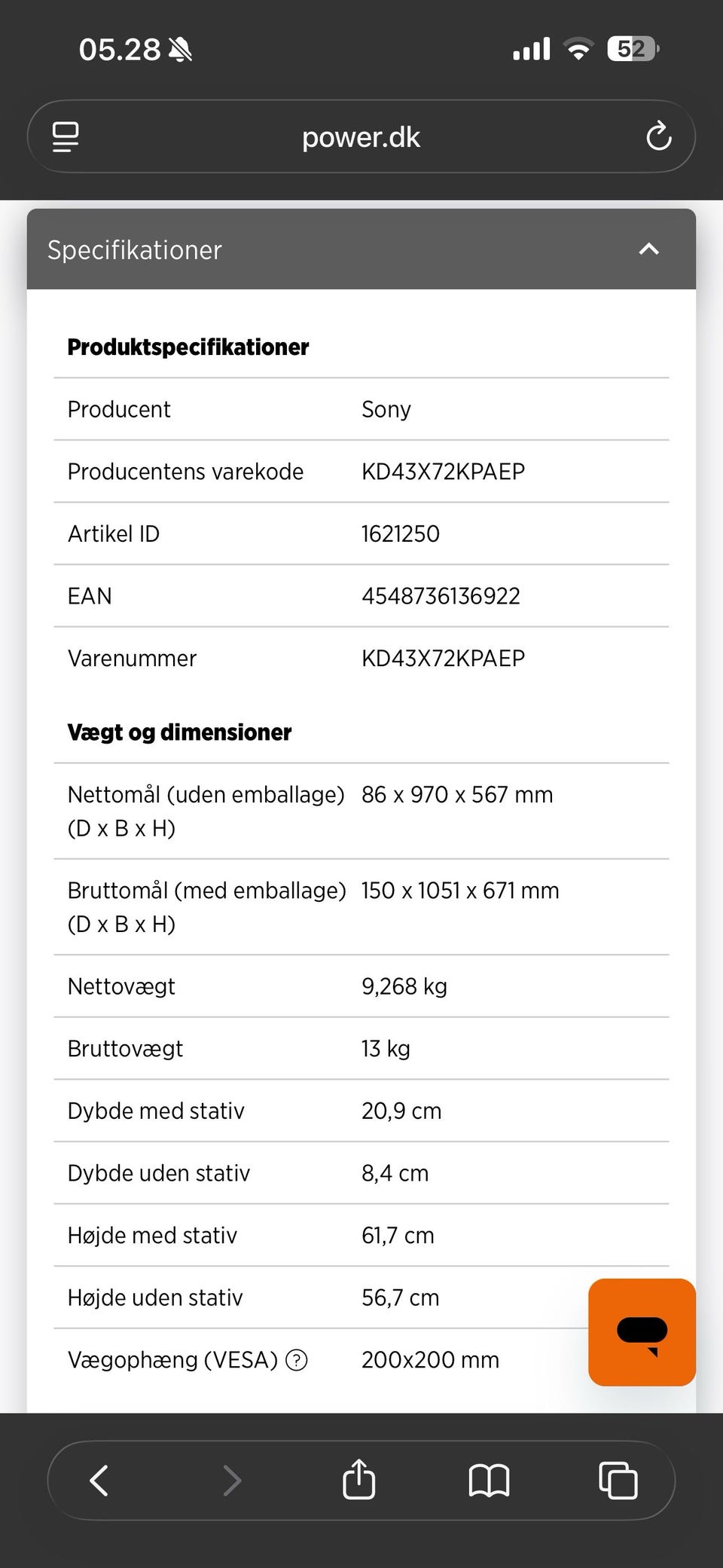Tap the power.dk address field
Viewport: 723px width, 1568px height.
coord(361,137)
